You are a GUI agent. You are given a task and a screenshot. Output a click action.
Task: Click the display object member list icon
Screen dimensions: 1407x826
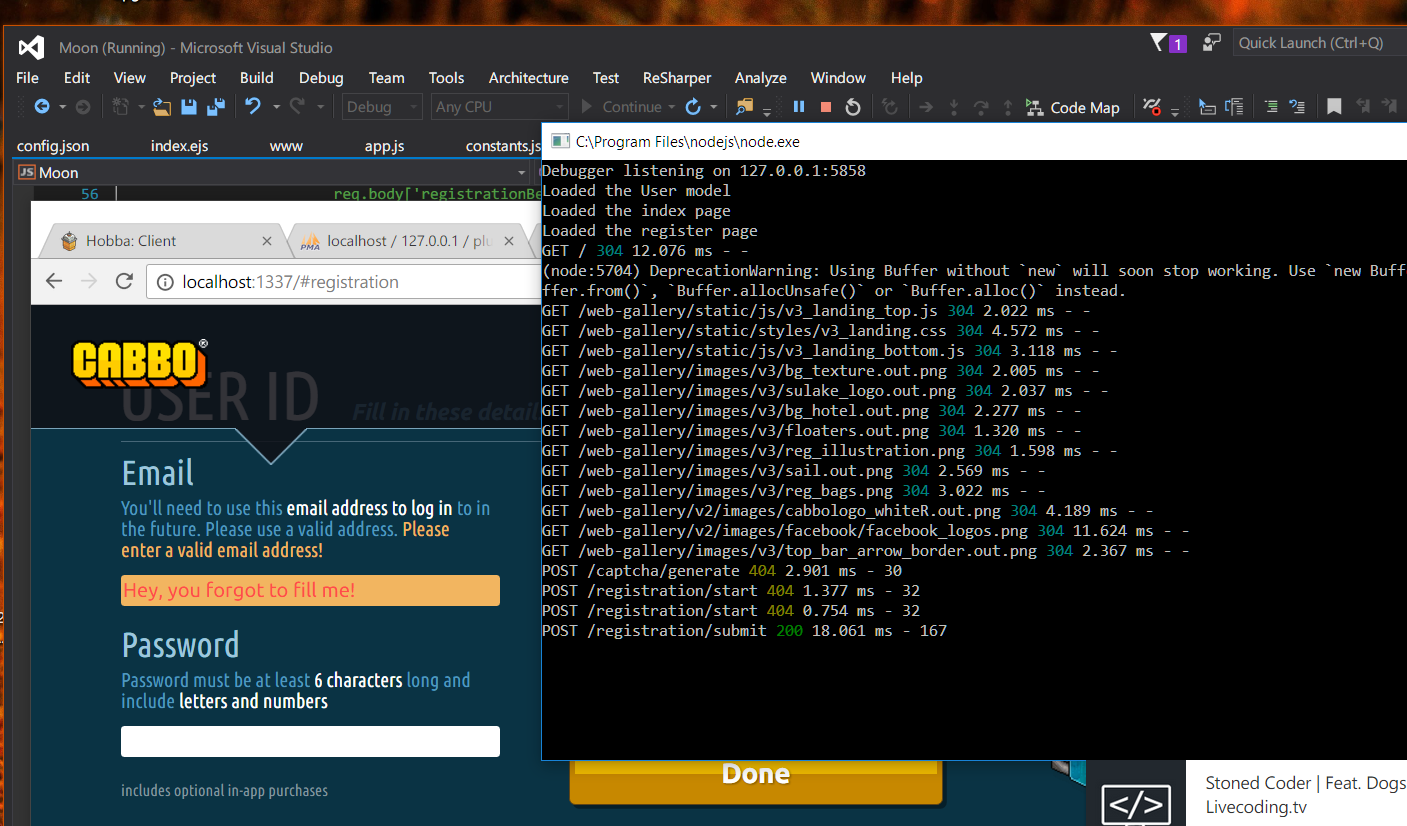(1207, 107)
